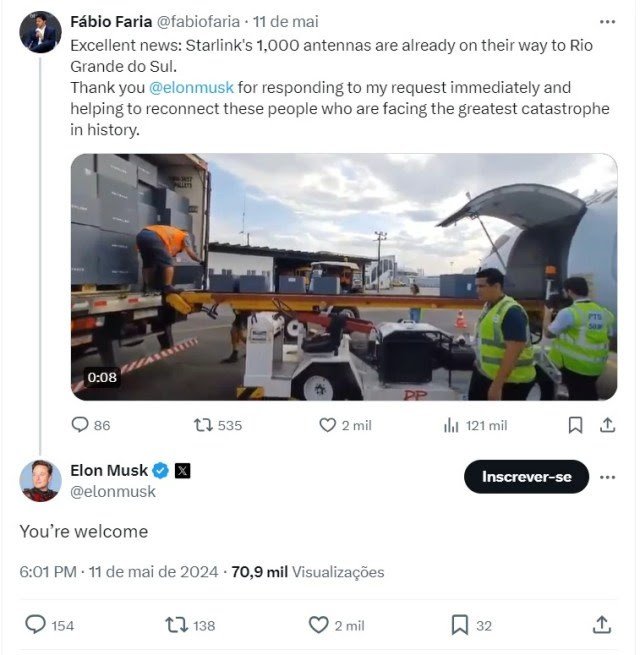The image size is (640, 655).
Task: Like Fábio Faria's tweet
Action: pos(345,425)
